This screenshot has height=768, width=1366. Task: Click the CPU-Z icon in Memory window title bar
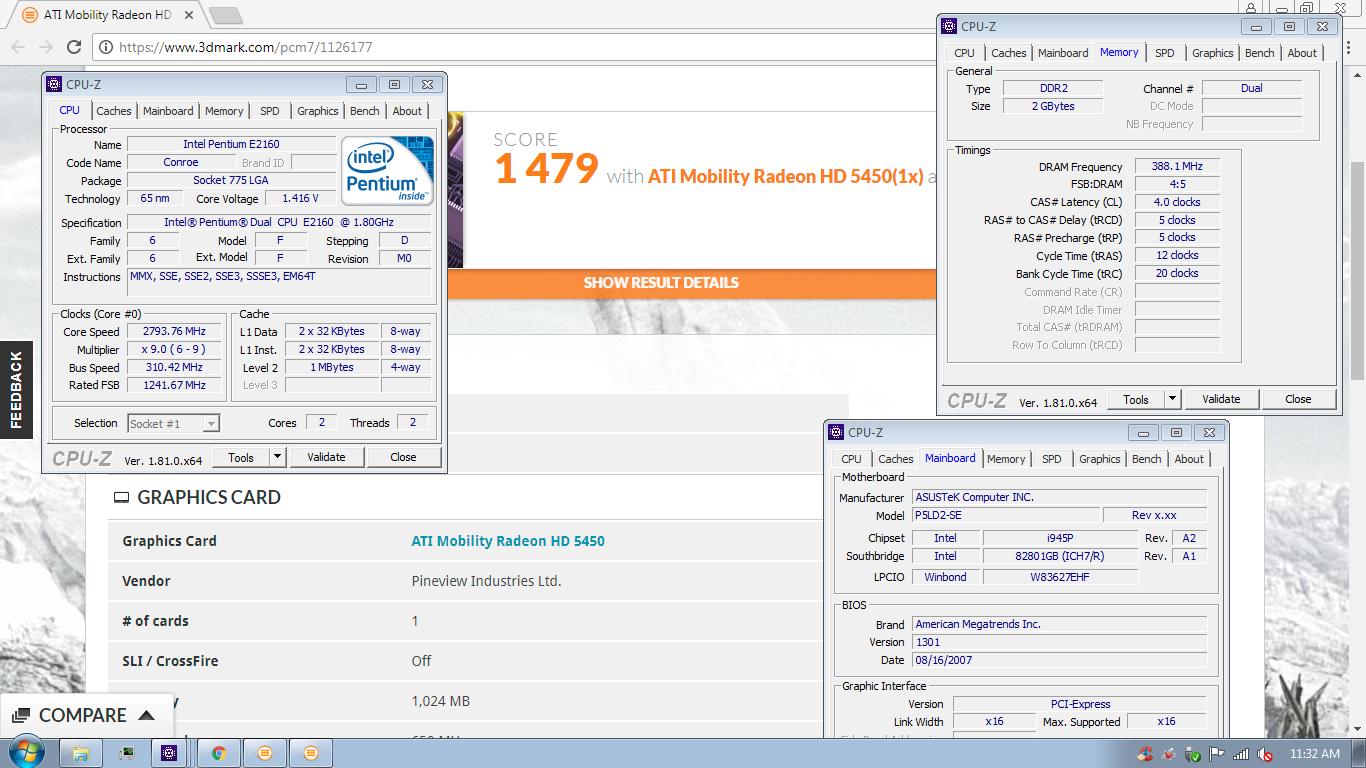949,27
